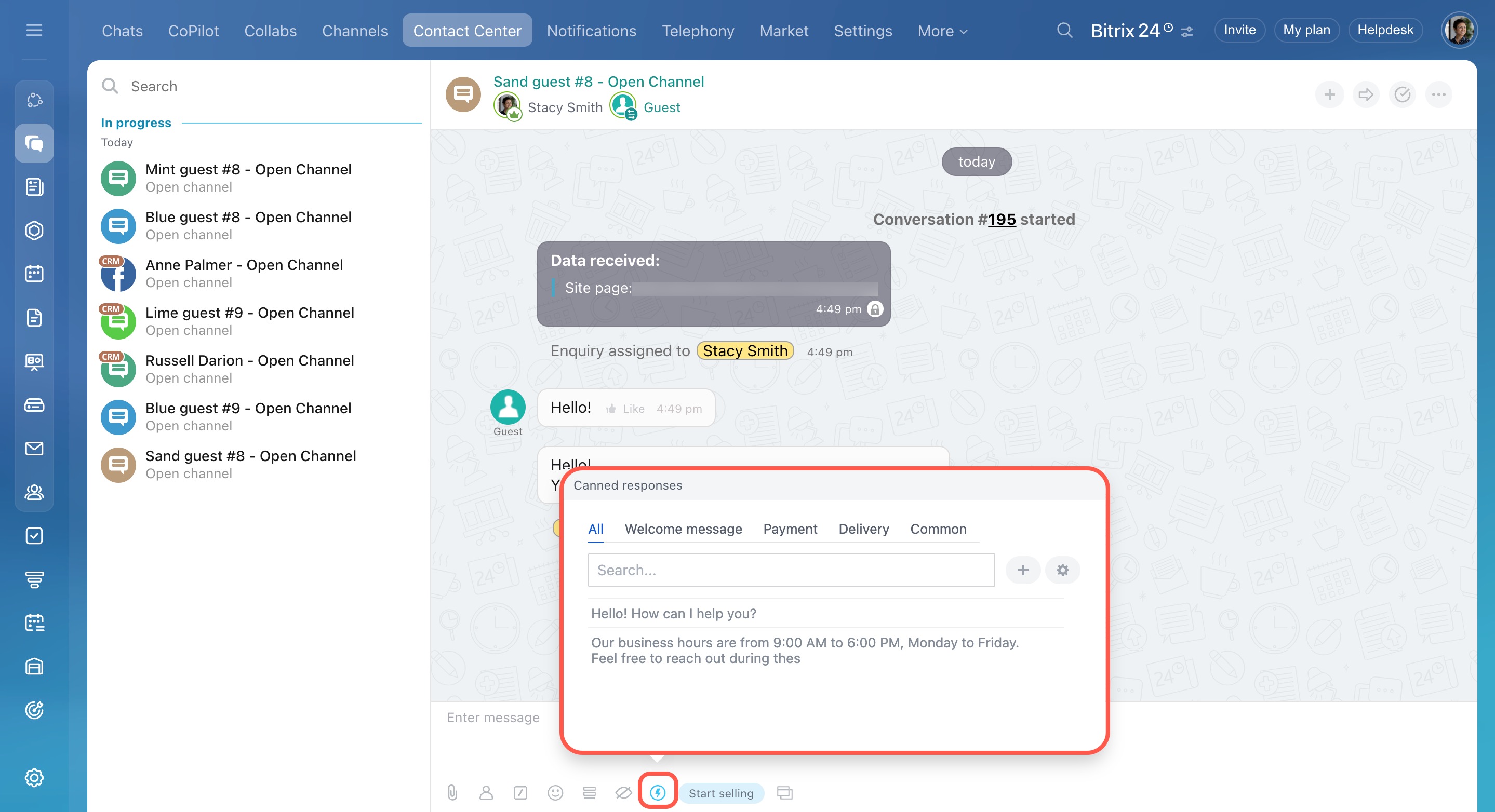Image resolution: width=1495 pixels, height=812 pixels.
Task: Open Anne Palmer Open Channel chat
Action: point(258,273)
